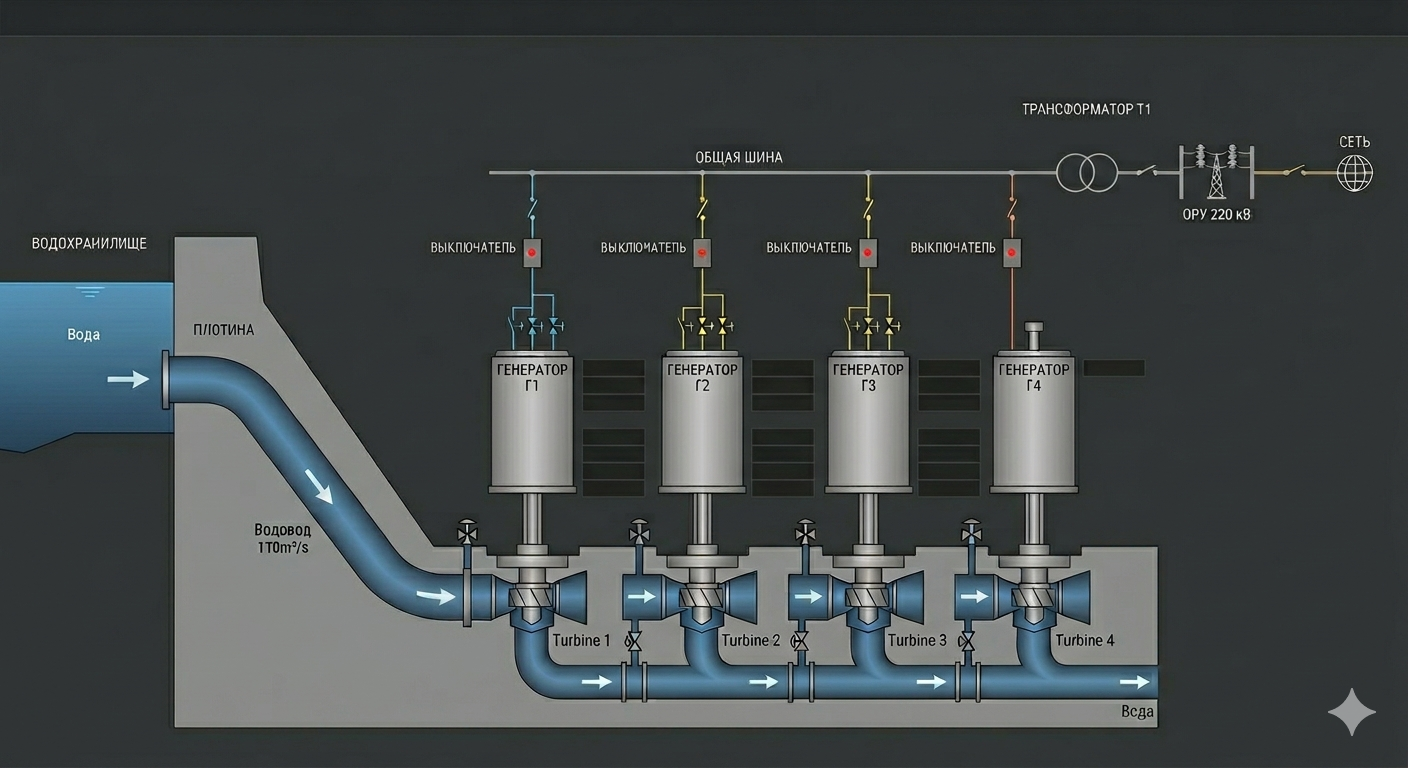Click the Turbine 1 label
This screenshot has height=768, width=1408.
[x=581, y=640]
